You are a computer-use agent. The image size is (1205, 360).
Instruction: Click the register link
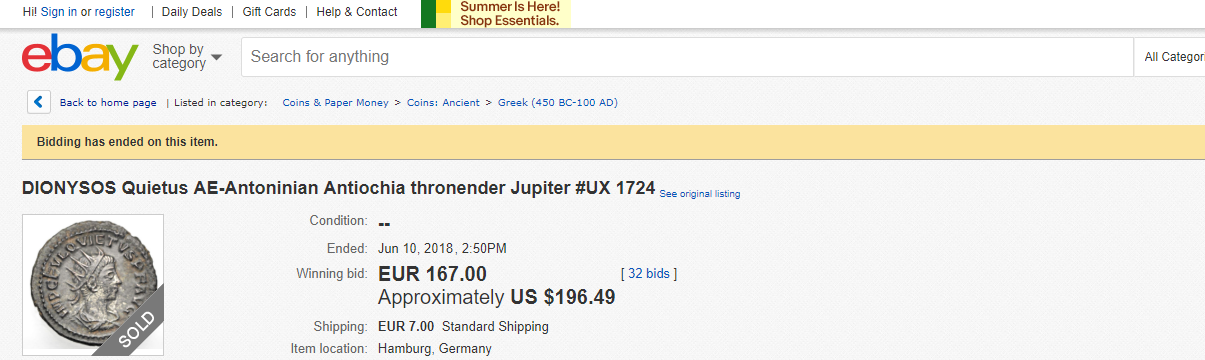[114, 12]
